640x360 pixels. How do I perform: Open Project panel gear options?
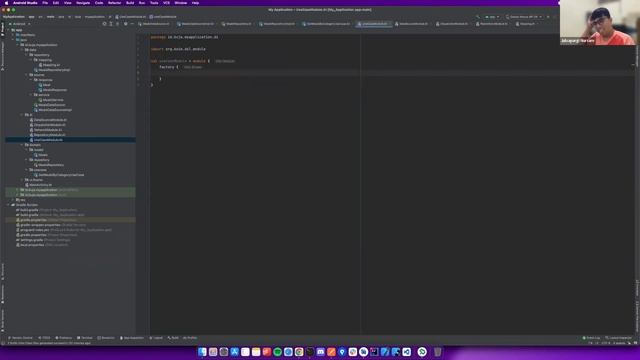125,24
